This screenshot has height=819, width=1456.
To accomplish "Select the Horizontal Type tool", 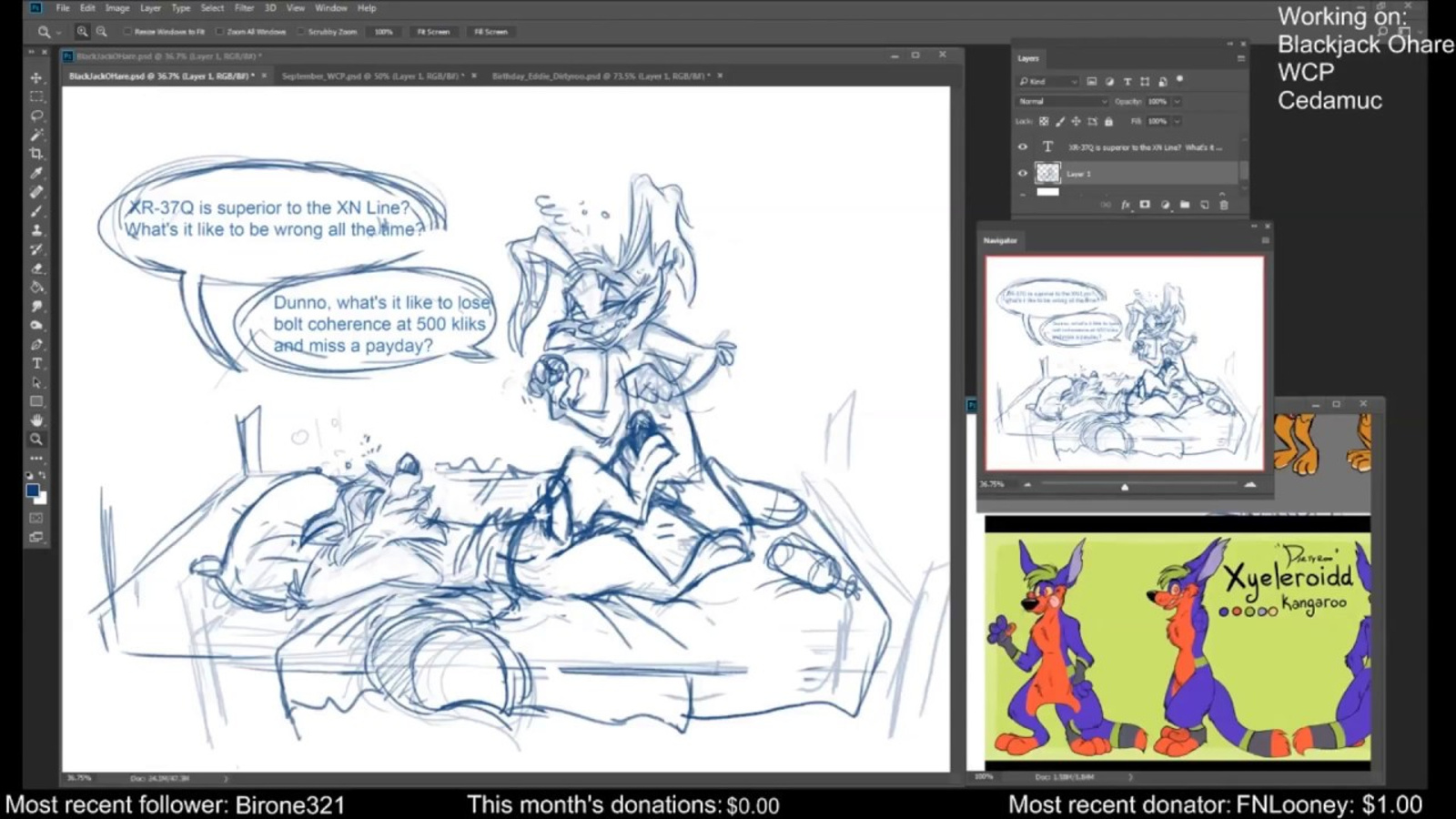I will [x=36, y=363].
